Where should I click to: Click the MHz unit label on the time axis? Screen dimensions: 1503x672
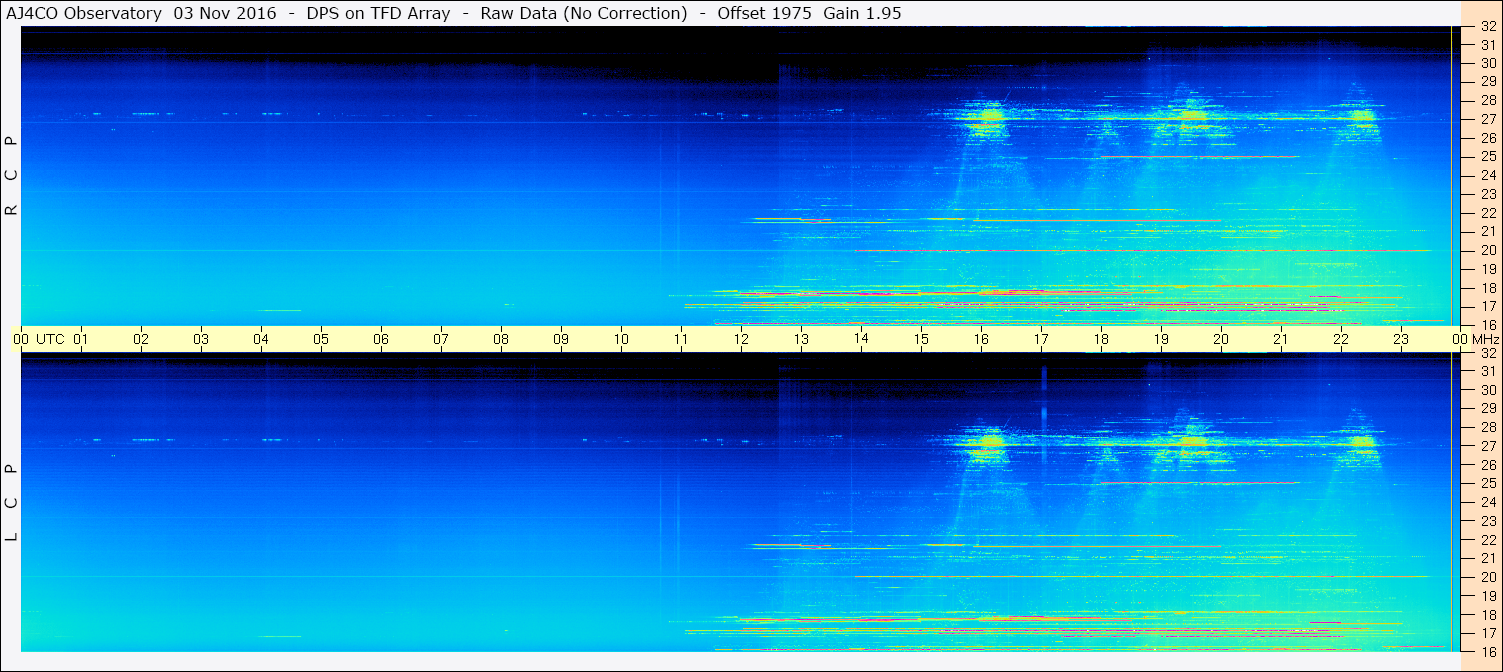click(1486, 339)
